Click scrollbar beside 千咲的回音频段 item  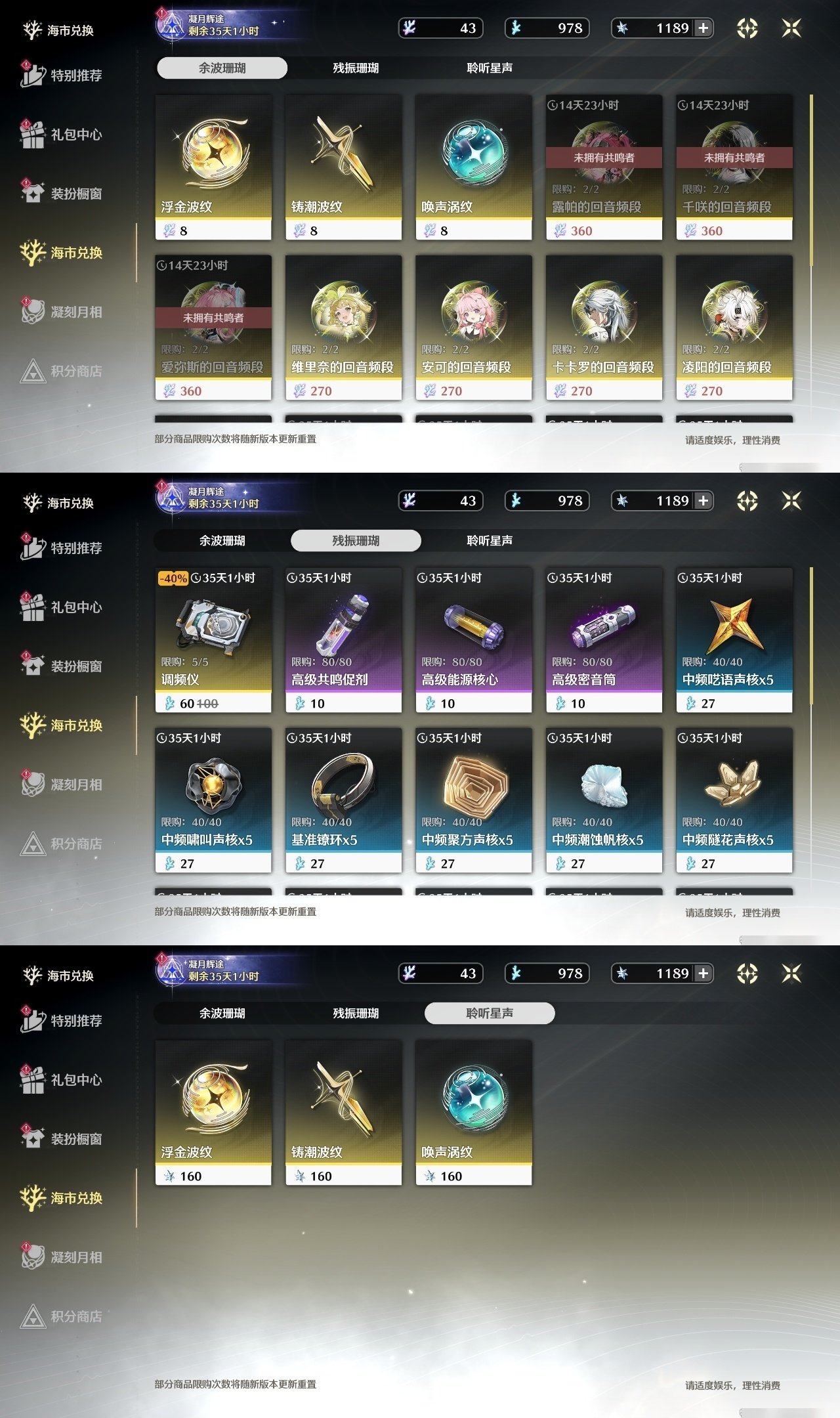812,181
